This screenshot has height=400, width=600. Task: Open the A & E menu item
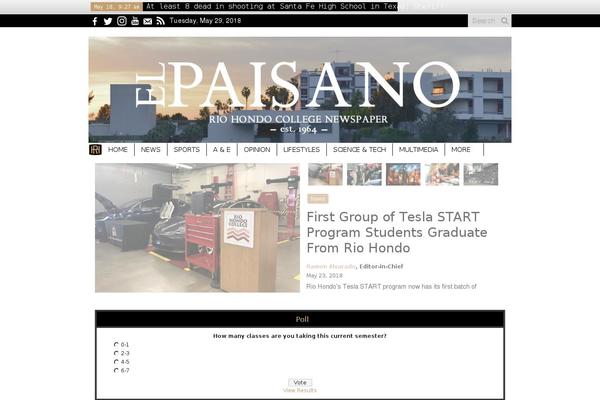click(222, 150)
